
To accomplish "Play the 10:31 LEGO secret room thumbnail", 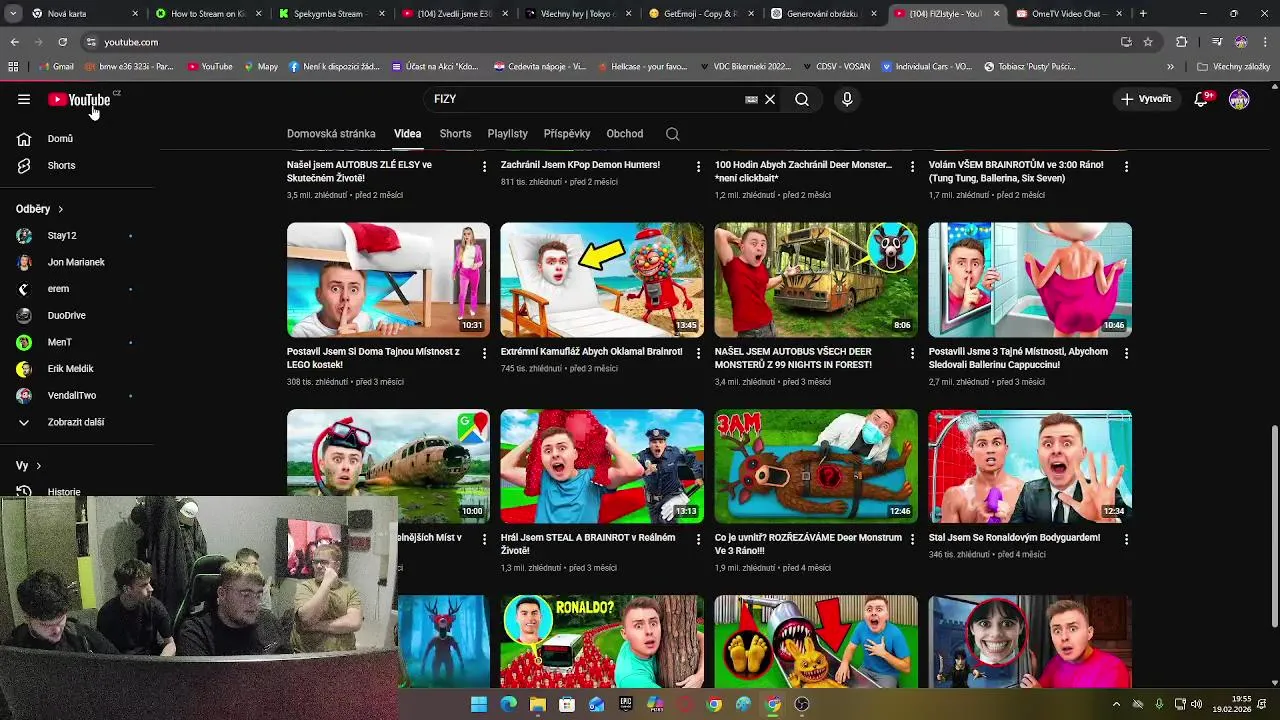I will tap(388, 280).
